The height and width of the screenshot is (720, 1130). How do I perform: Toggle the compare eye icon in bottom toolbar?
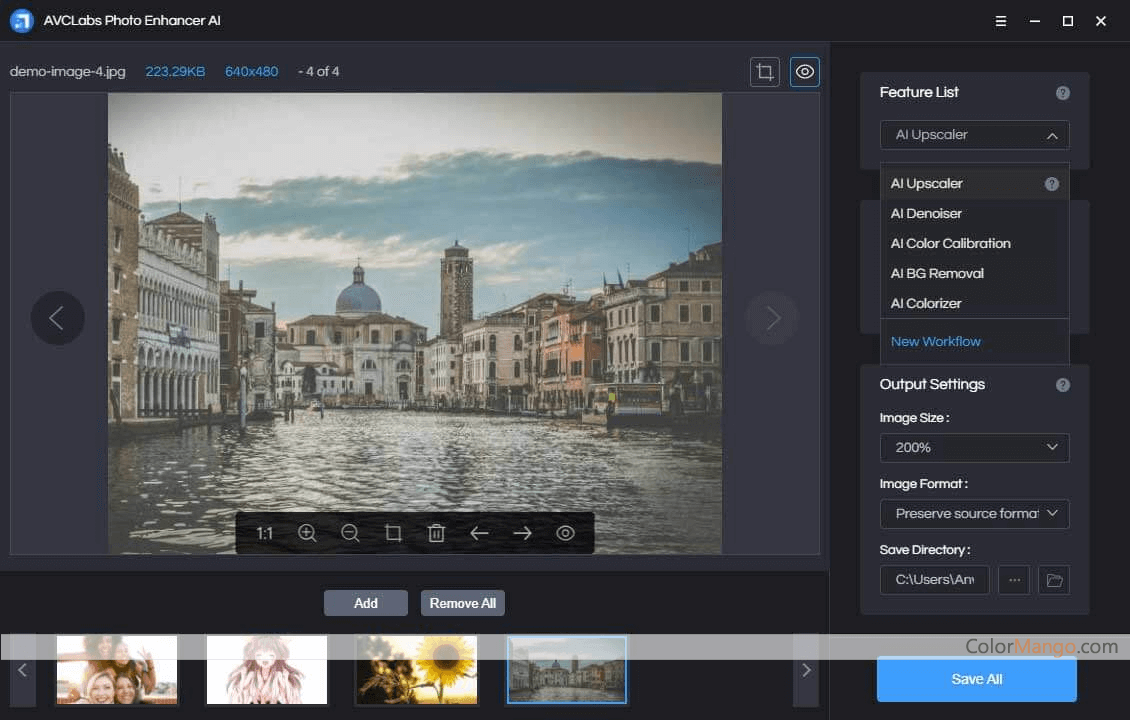click(565, 533)
